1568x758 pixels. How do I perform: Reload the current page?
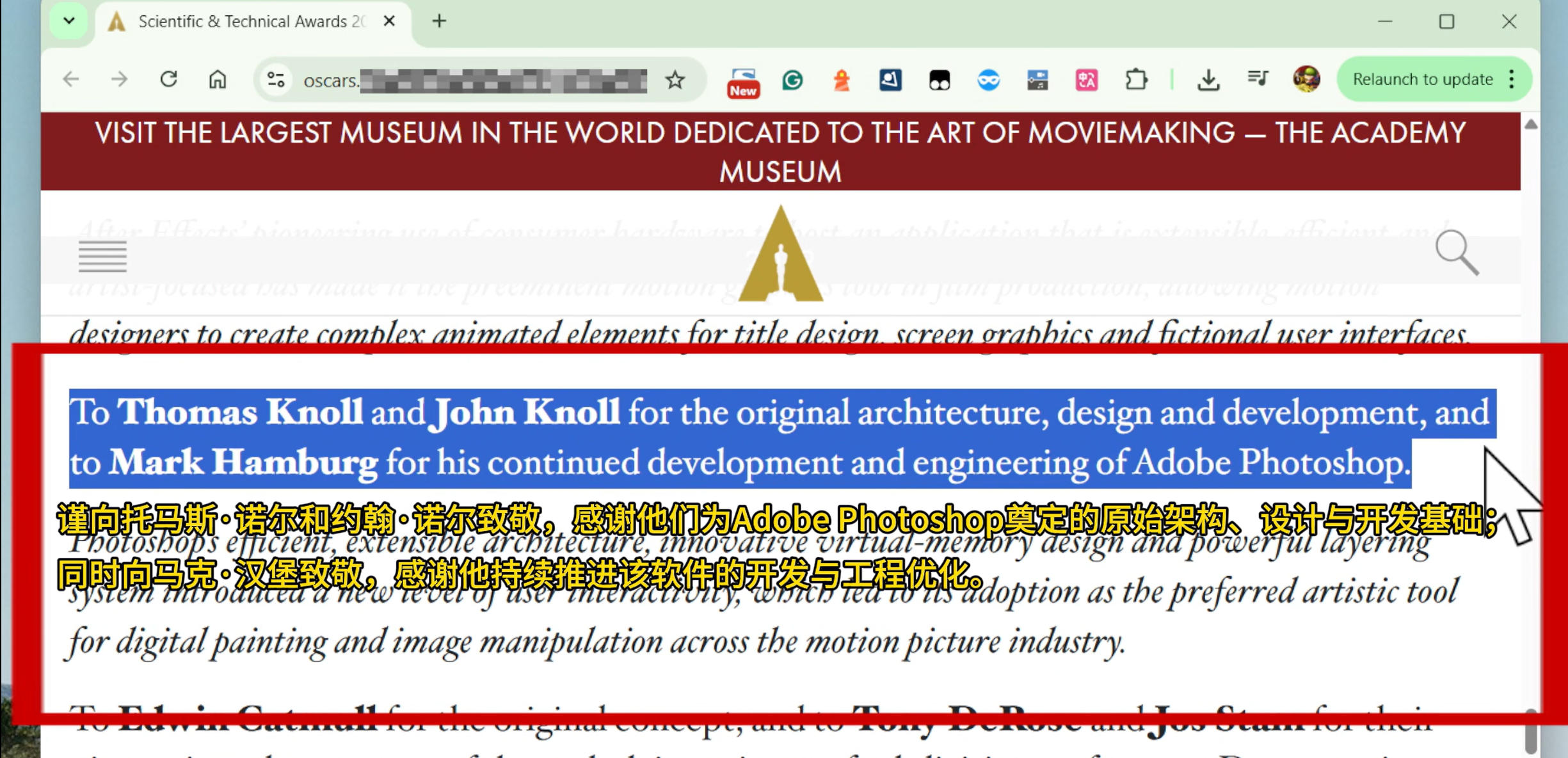(168, 79)
